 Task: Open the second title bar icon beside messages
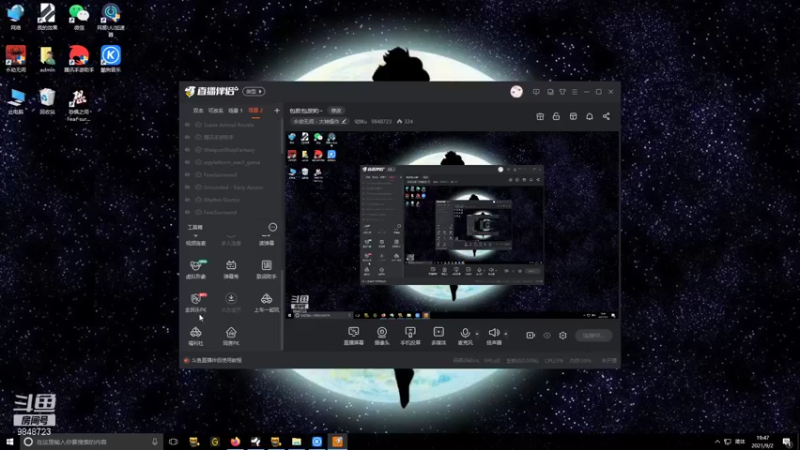tap(550, 92)
